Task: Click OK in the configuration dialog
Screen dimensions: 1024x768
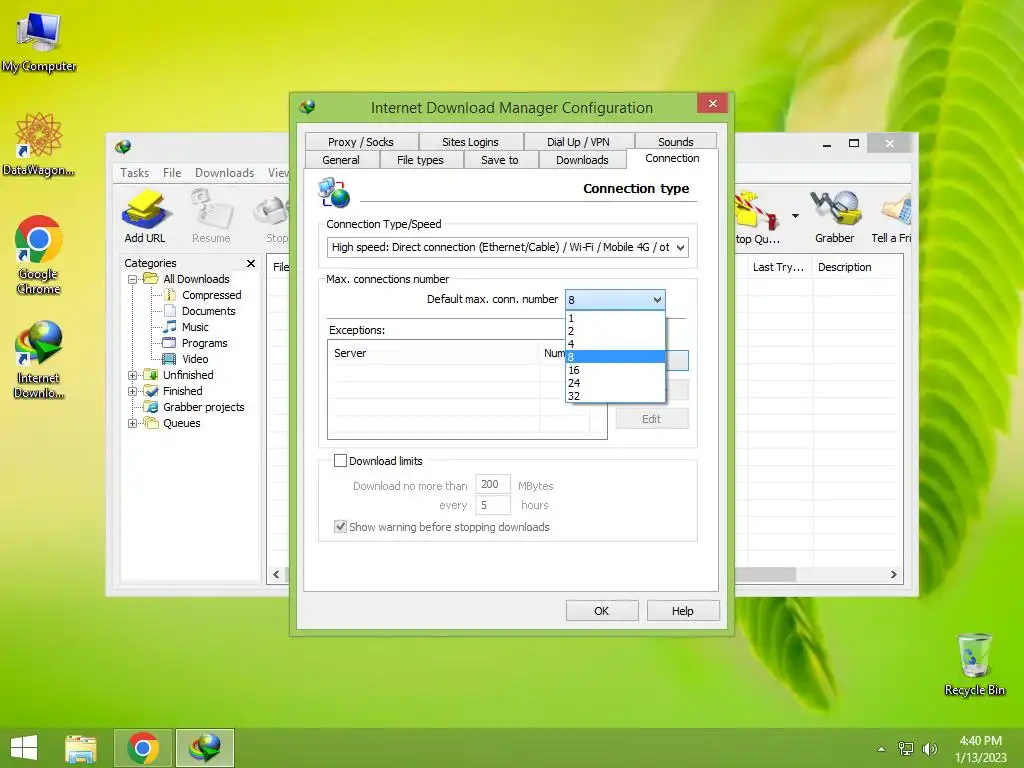Action: click(x=601, y=611)
